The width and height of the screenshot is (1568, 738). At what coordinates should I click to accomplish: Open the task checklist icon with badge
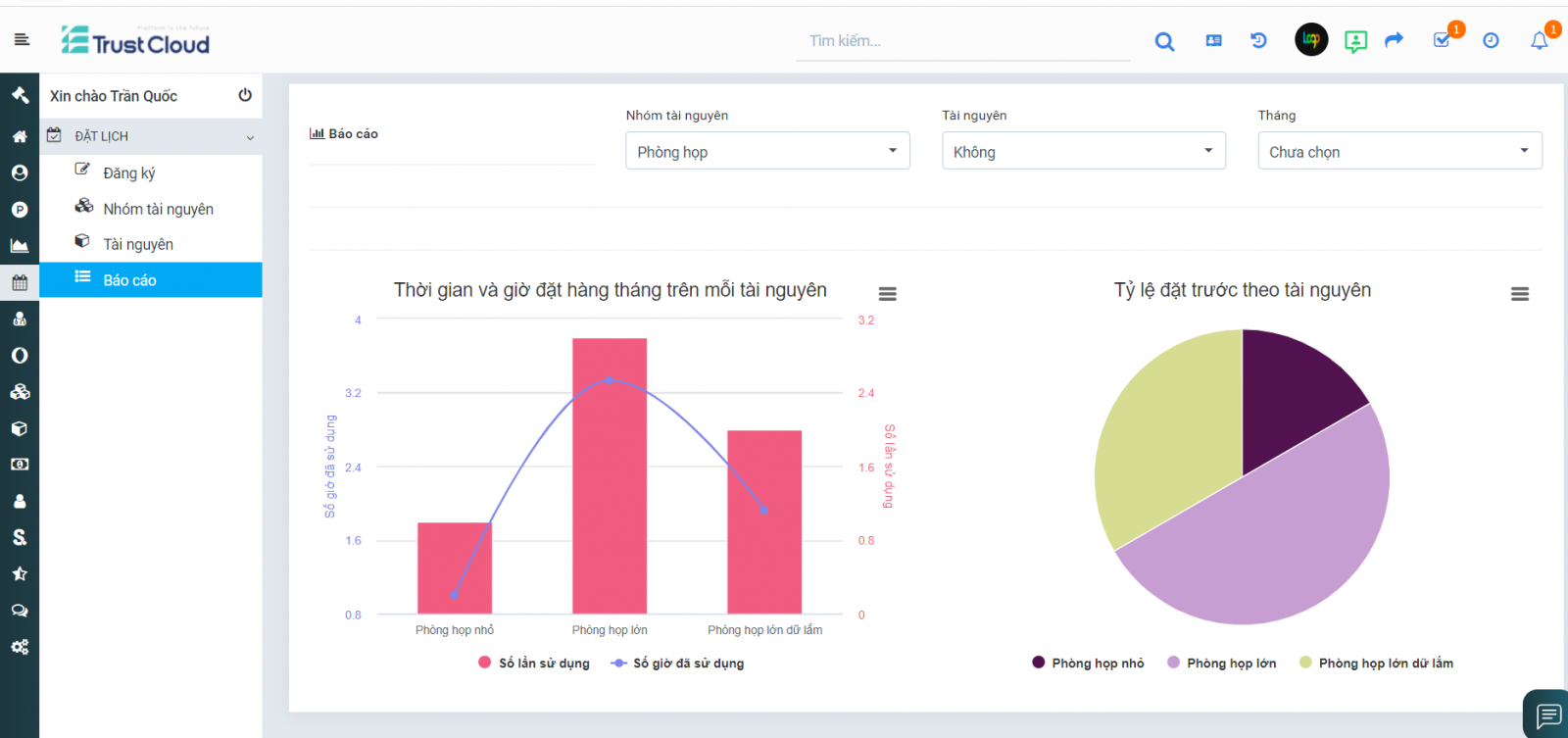(x=1442, y=40)
